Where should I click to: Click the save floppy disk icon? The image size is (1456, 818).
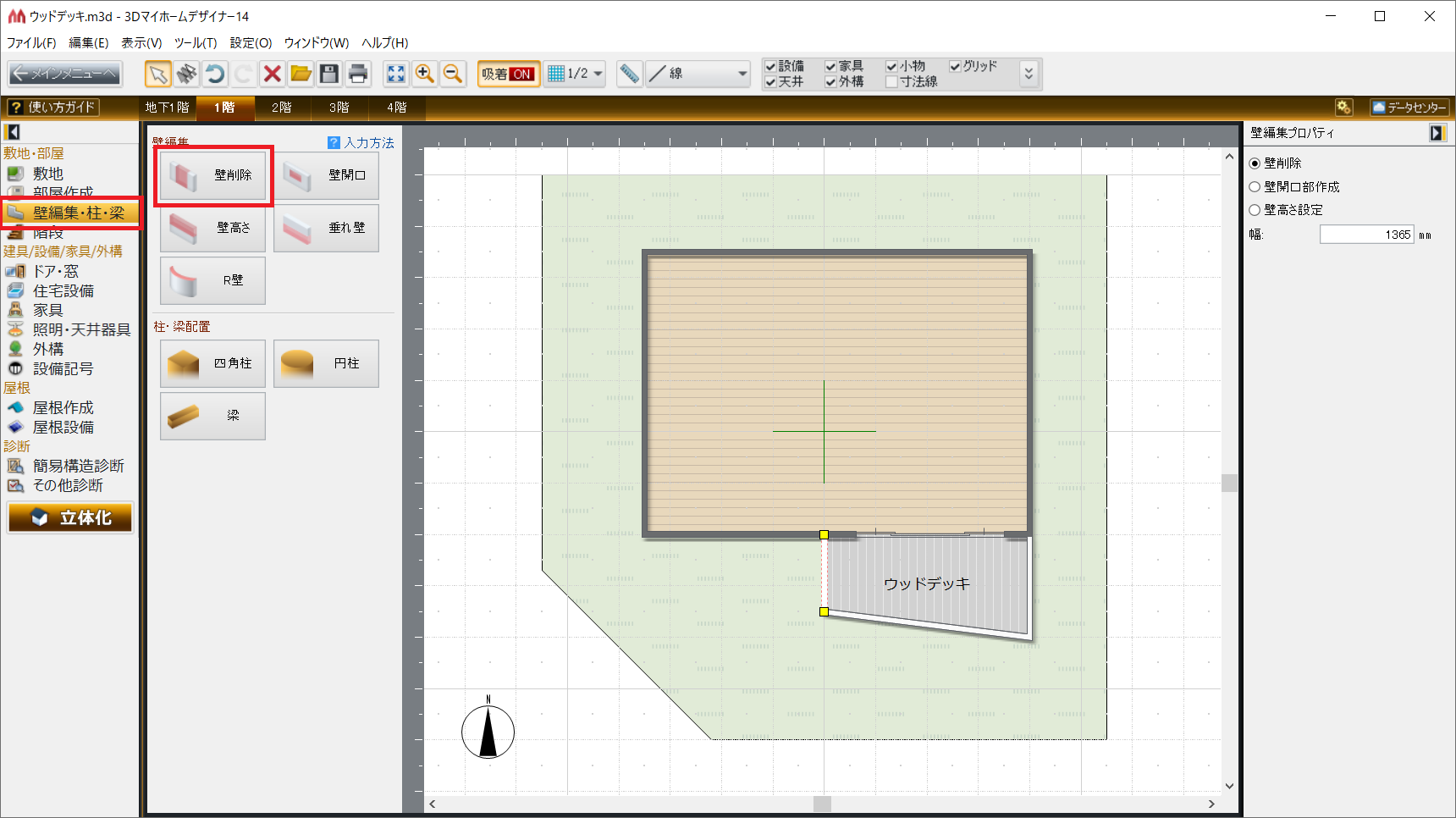coord(329,74)
